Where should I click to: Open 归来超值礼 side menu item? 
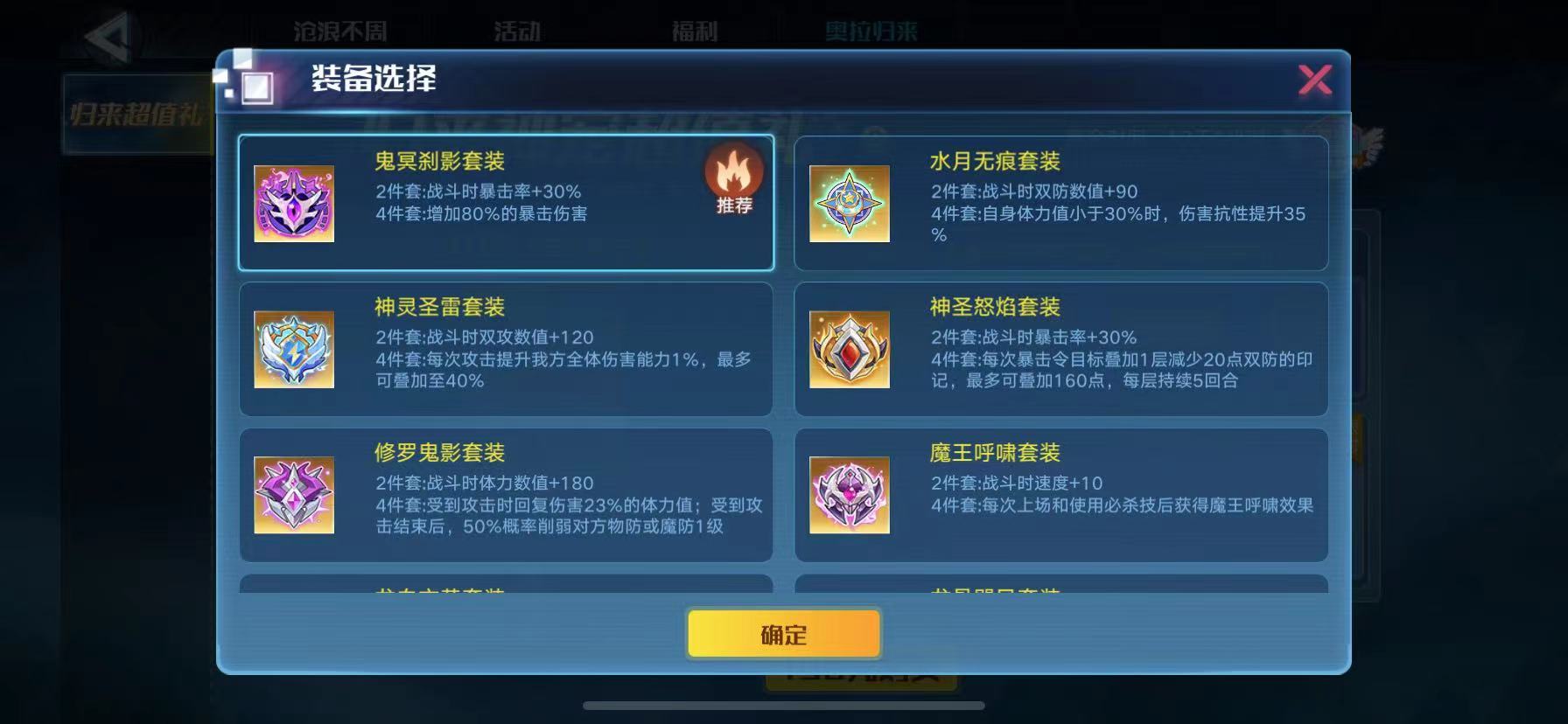(x=138, y=115)
